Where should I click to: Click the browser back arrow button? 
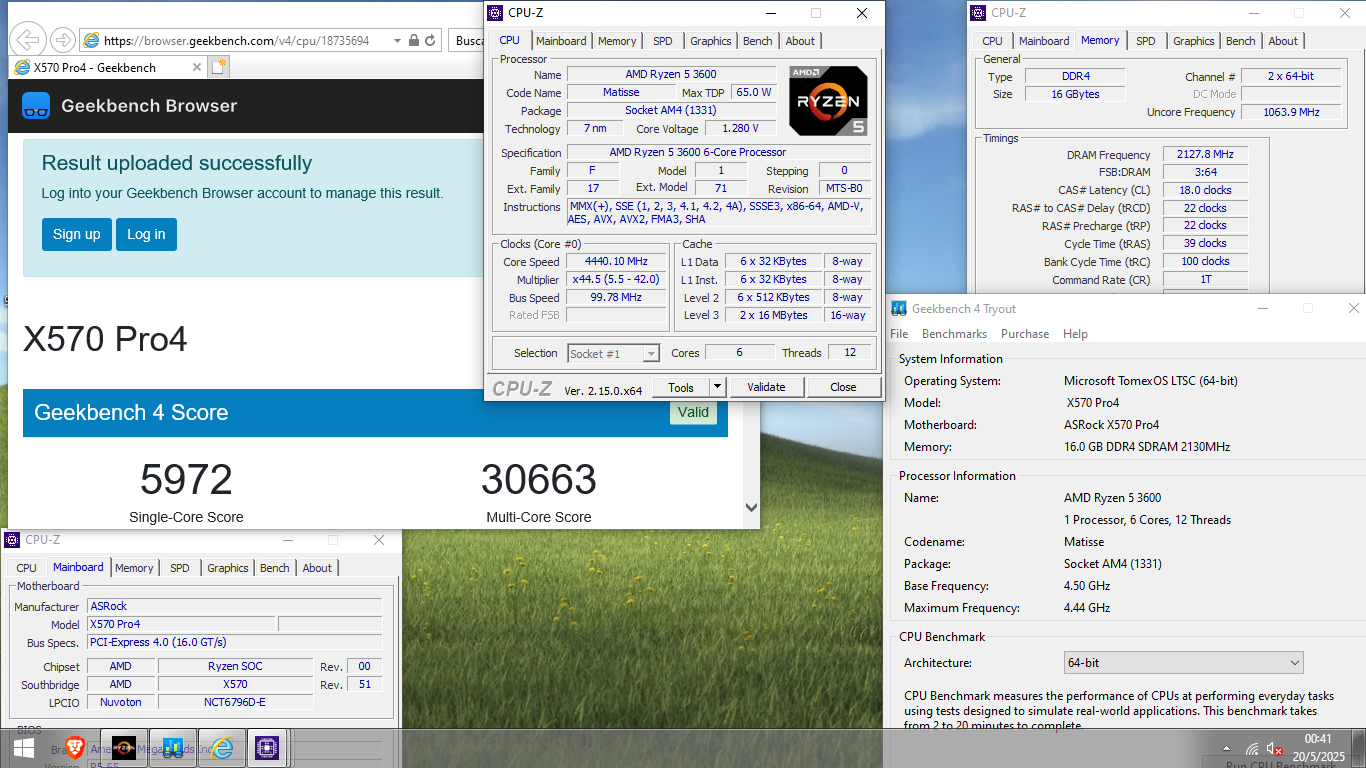29,40
